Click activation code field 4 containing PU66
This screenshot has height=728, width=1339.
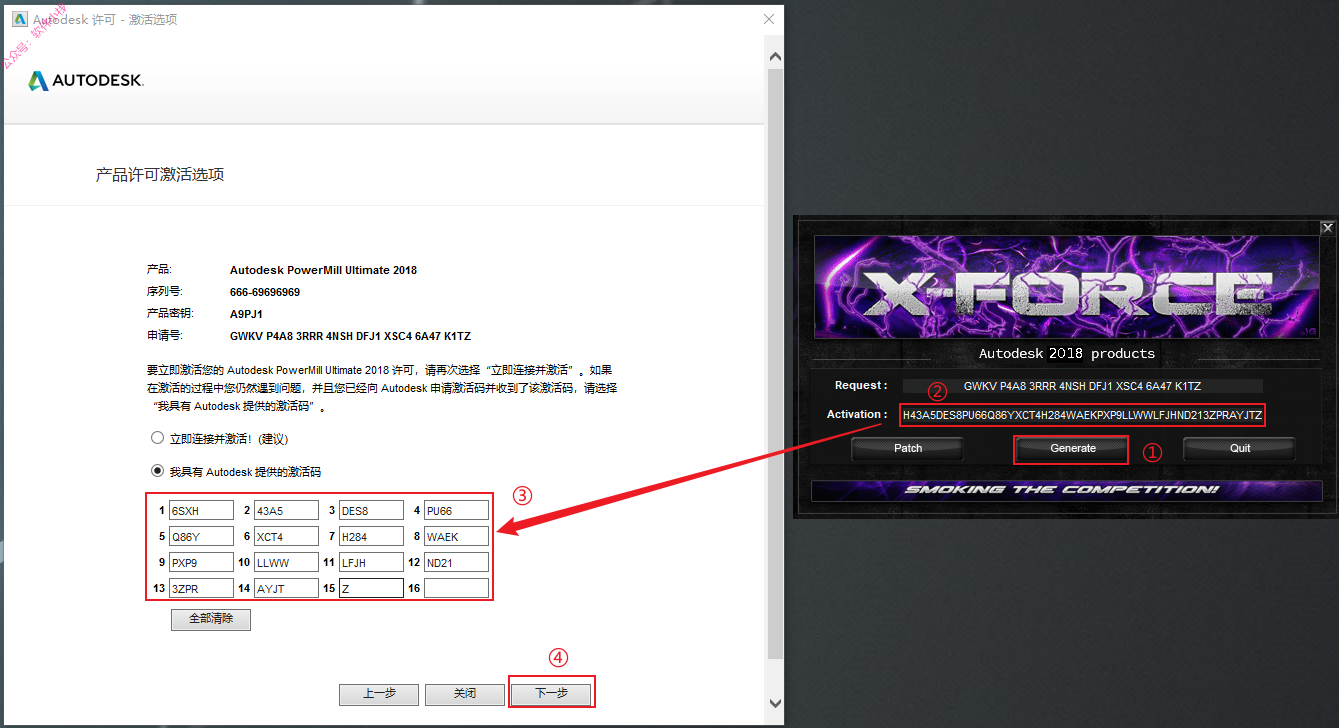(456, 510)
